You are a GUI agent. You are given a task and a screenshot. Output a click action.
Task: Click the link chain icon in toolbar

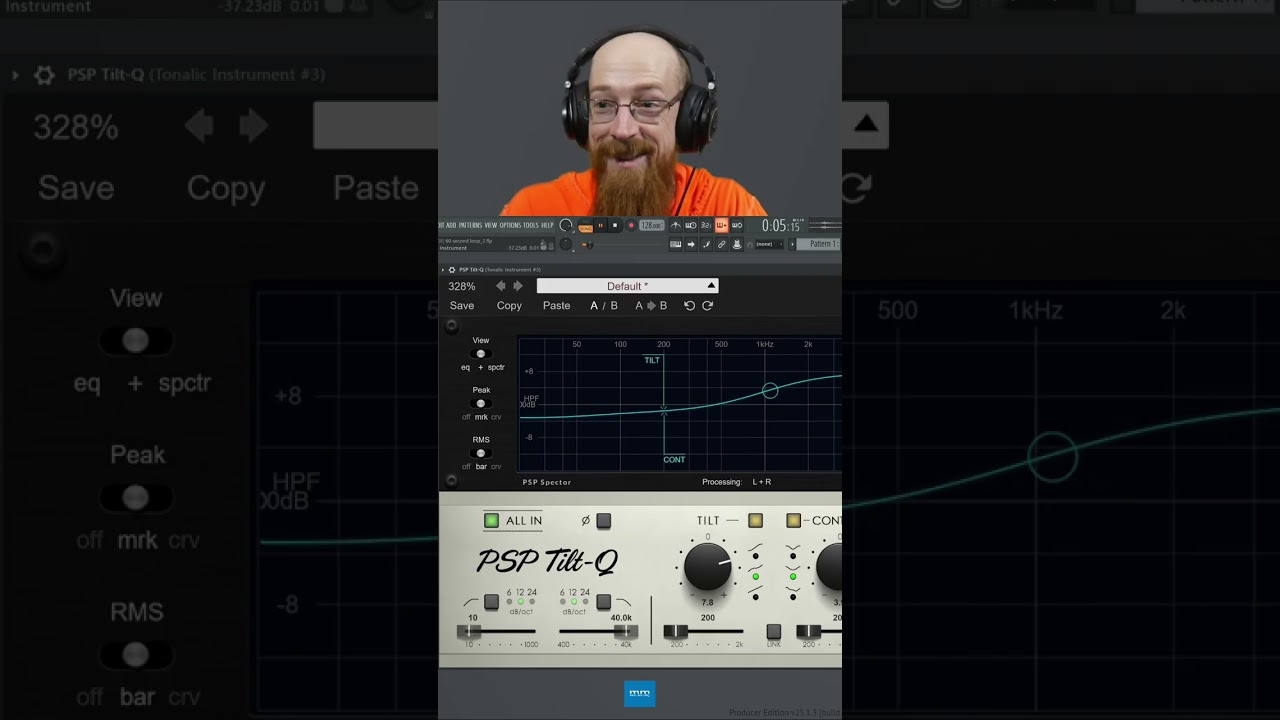click(x=721, y=244)
